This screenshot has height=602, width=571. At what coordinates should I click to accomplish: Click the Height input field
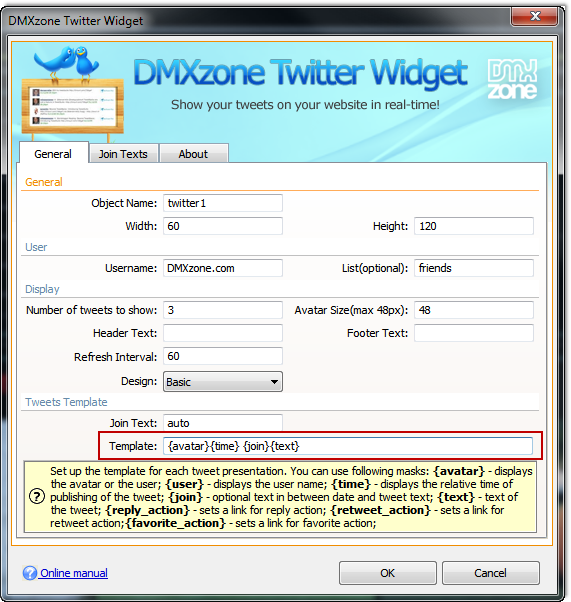coord(473,226)
